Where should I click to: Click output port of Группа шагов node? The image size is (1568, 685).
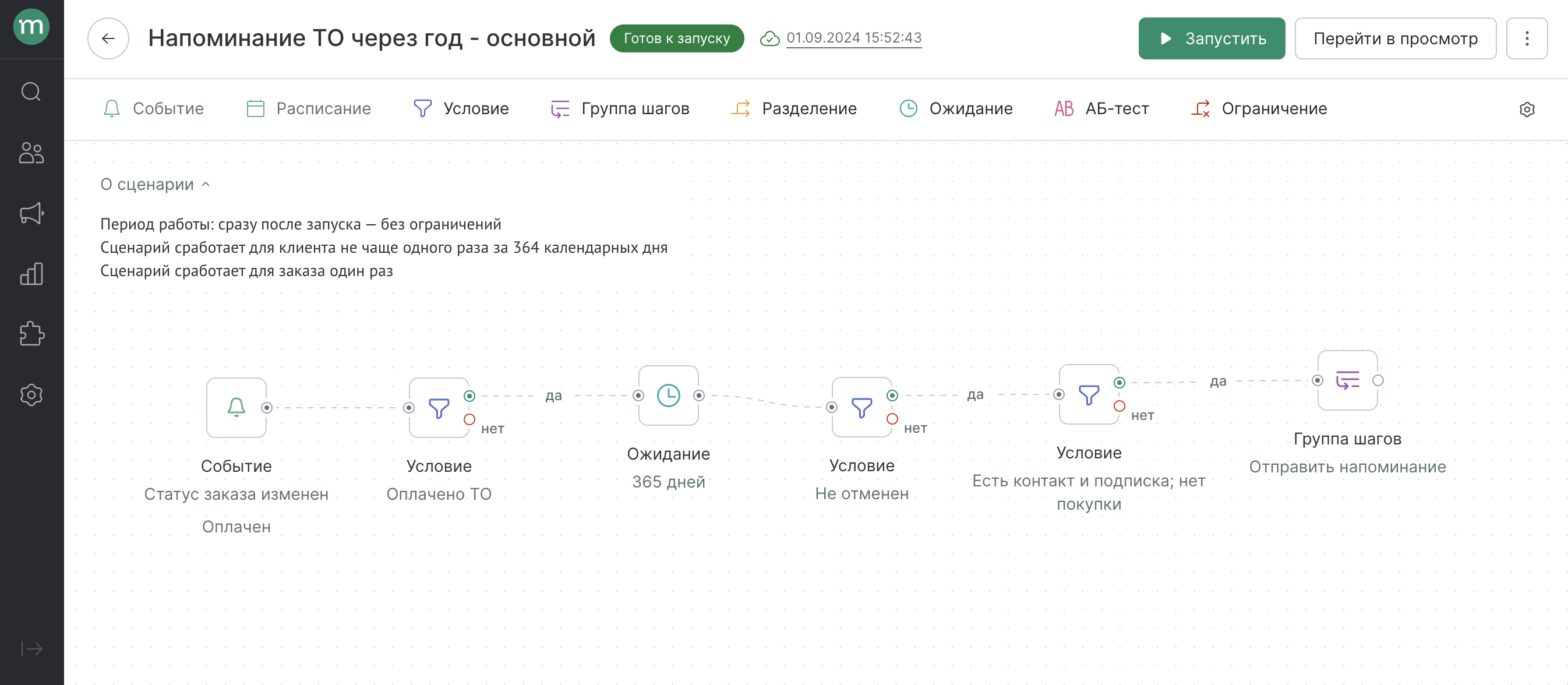(x=1378, y=380)
